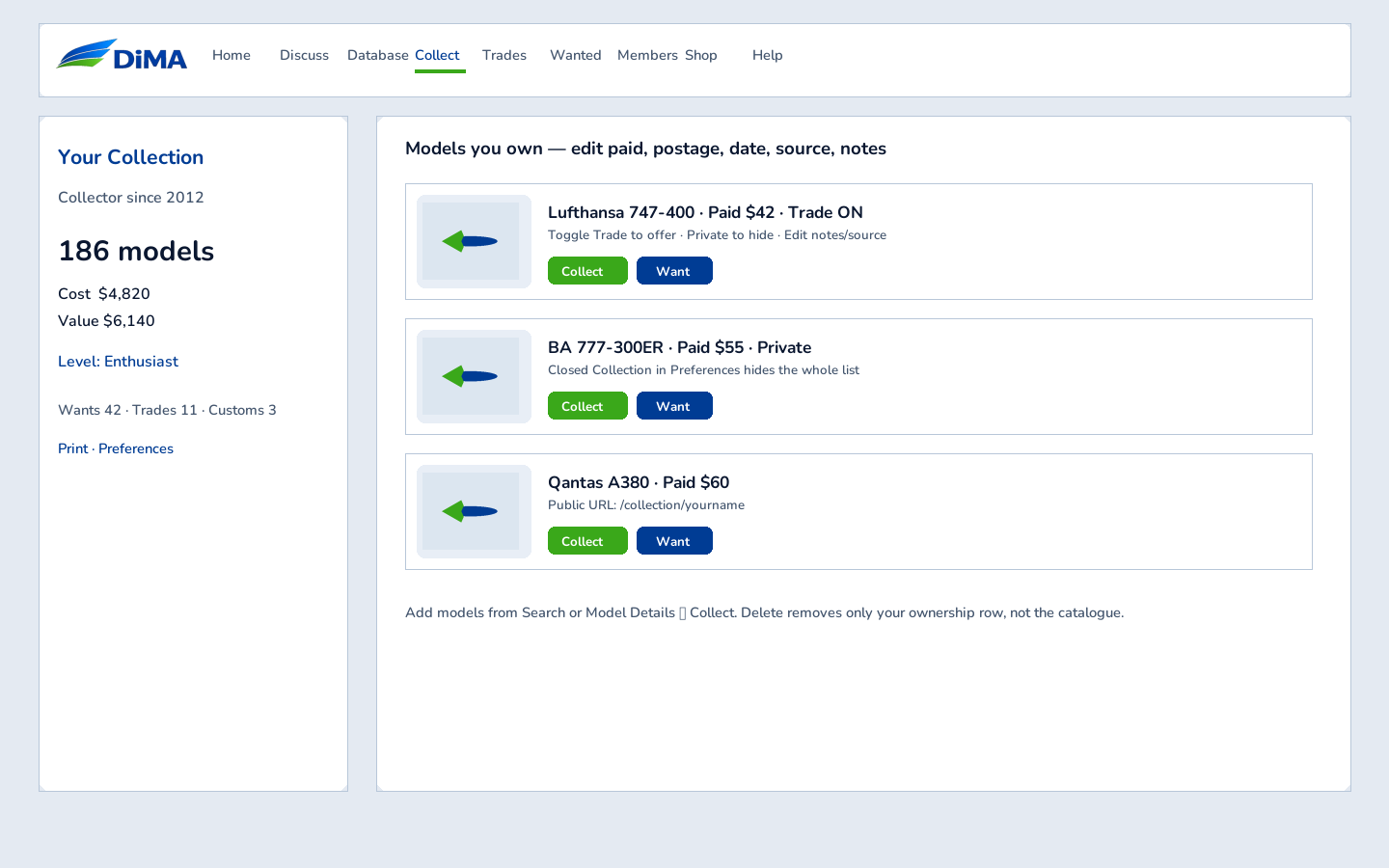Image resolution: width=1389 pixels, height=868 pixels.
Task: Click the Wants 42 · Trades 11 · Customs 3 line
Action: [x=167, y=410]
